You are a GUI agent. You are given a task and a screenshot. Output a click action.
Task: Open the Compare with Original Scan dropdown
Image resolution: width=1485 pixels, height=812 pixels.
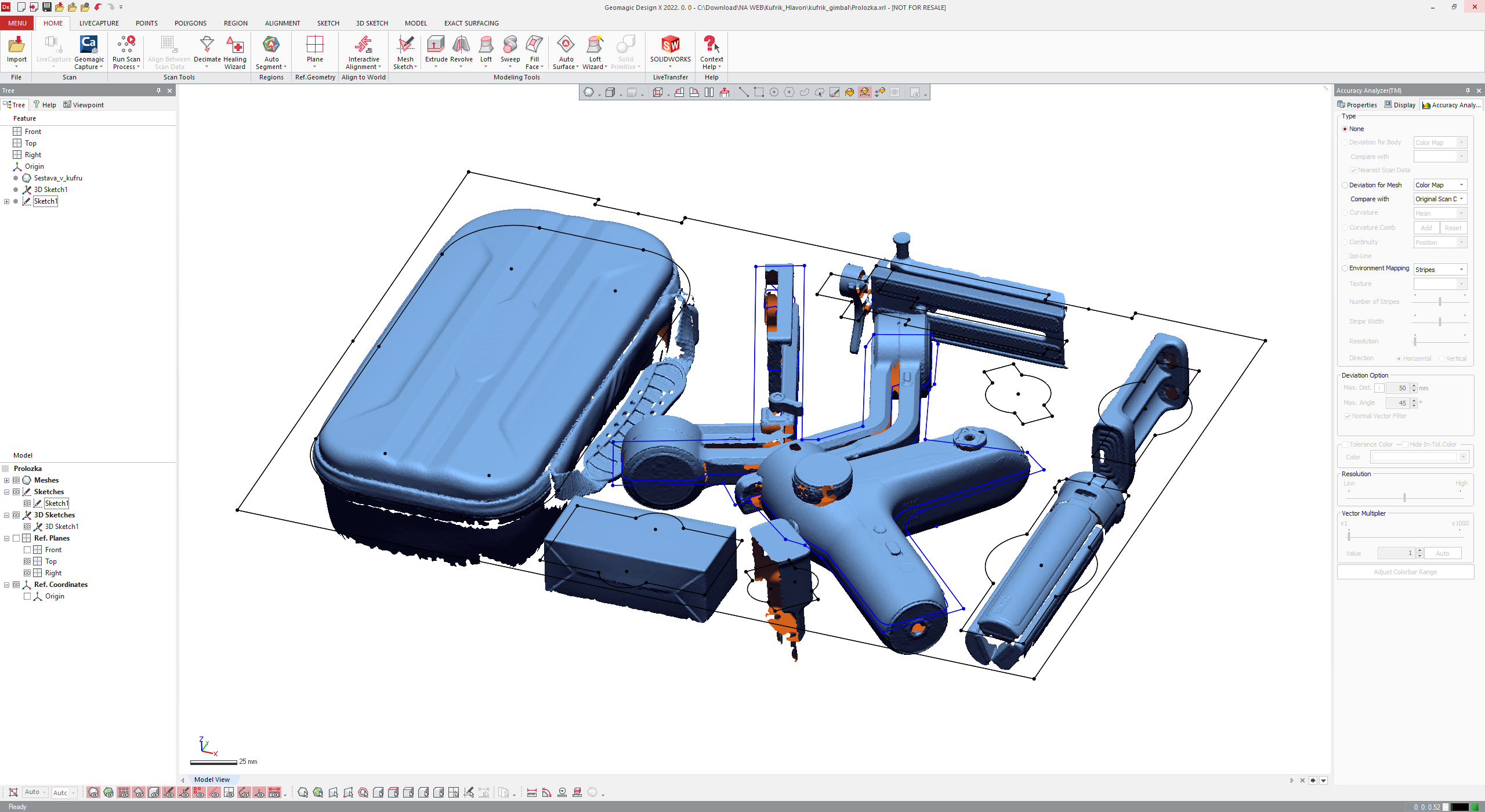click(1439, 199)
